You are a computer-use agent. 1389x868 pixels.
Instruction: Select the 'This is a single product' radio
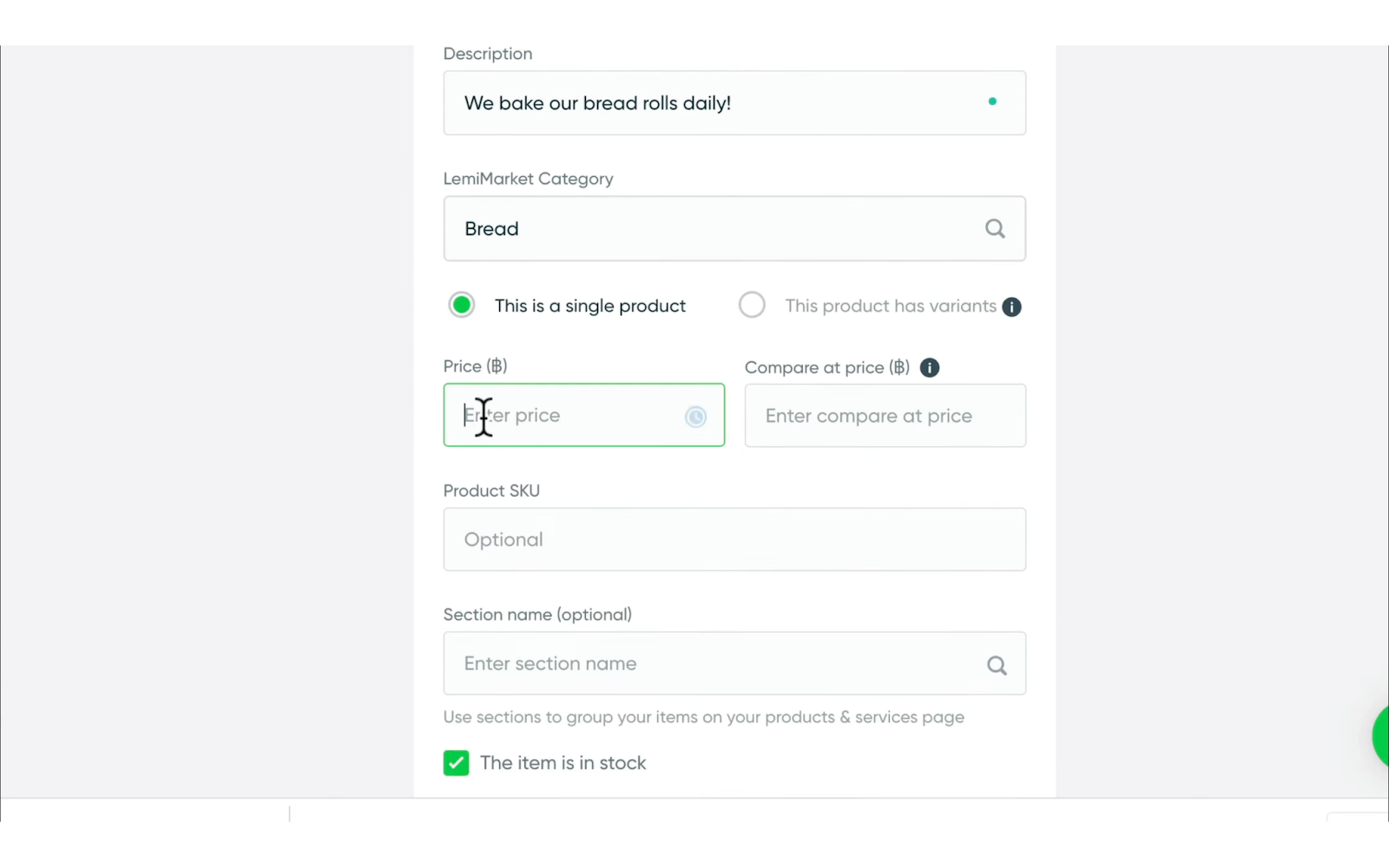462,306
